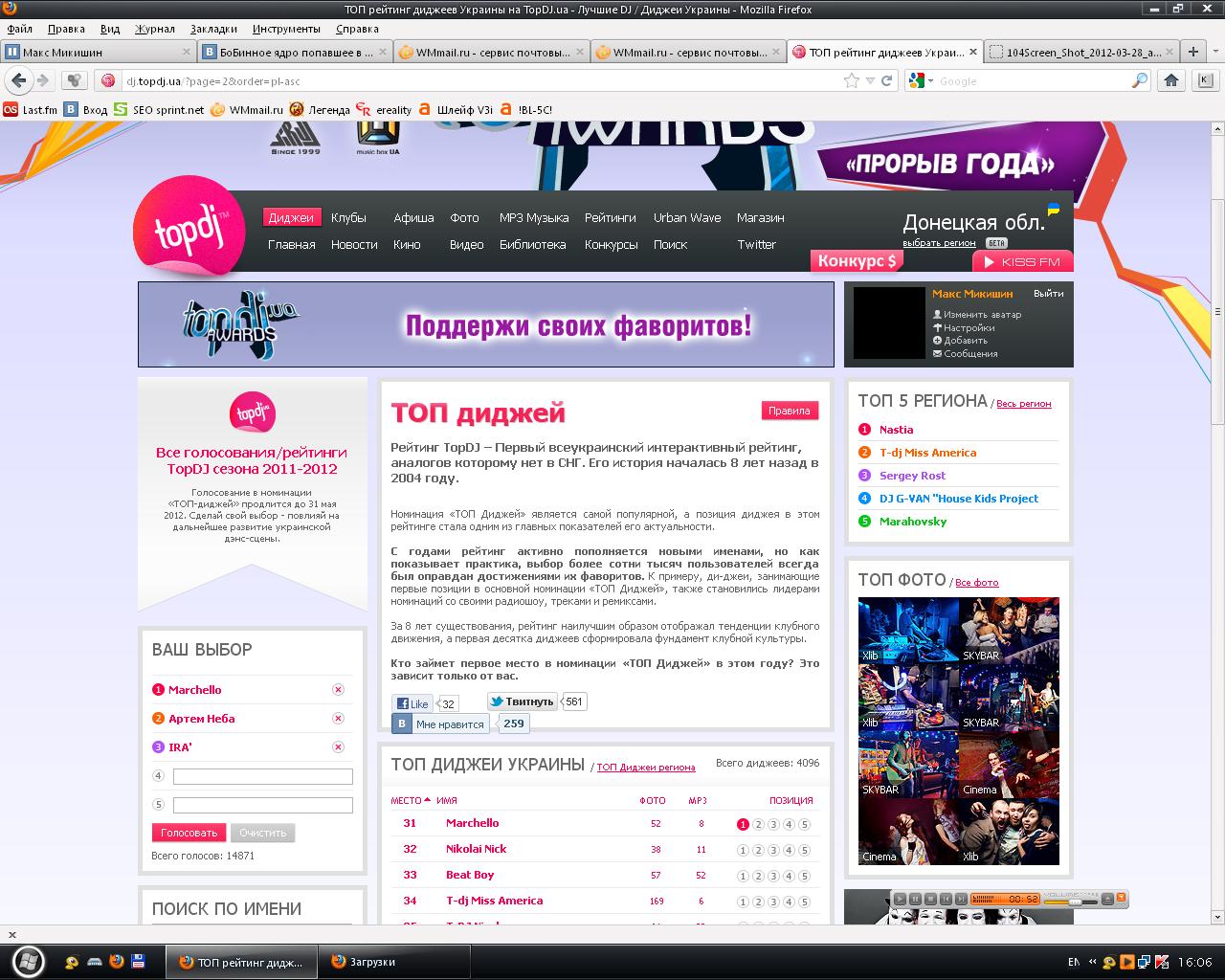Reload the page with the refresh icon
The height and width of the screenshot is (980, 1225).
tap(887, 81)
